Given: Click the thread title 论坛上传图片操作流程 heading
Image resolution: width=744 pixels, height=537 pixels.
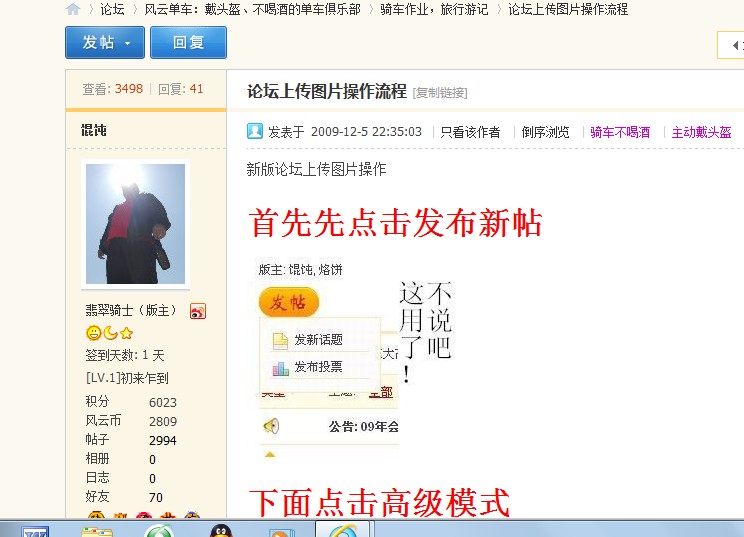Looking at the screenshot, I should (327, 91).
